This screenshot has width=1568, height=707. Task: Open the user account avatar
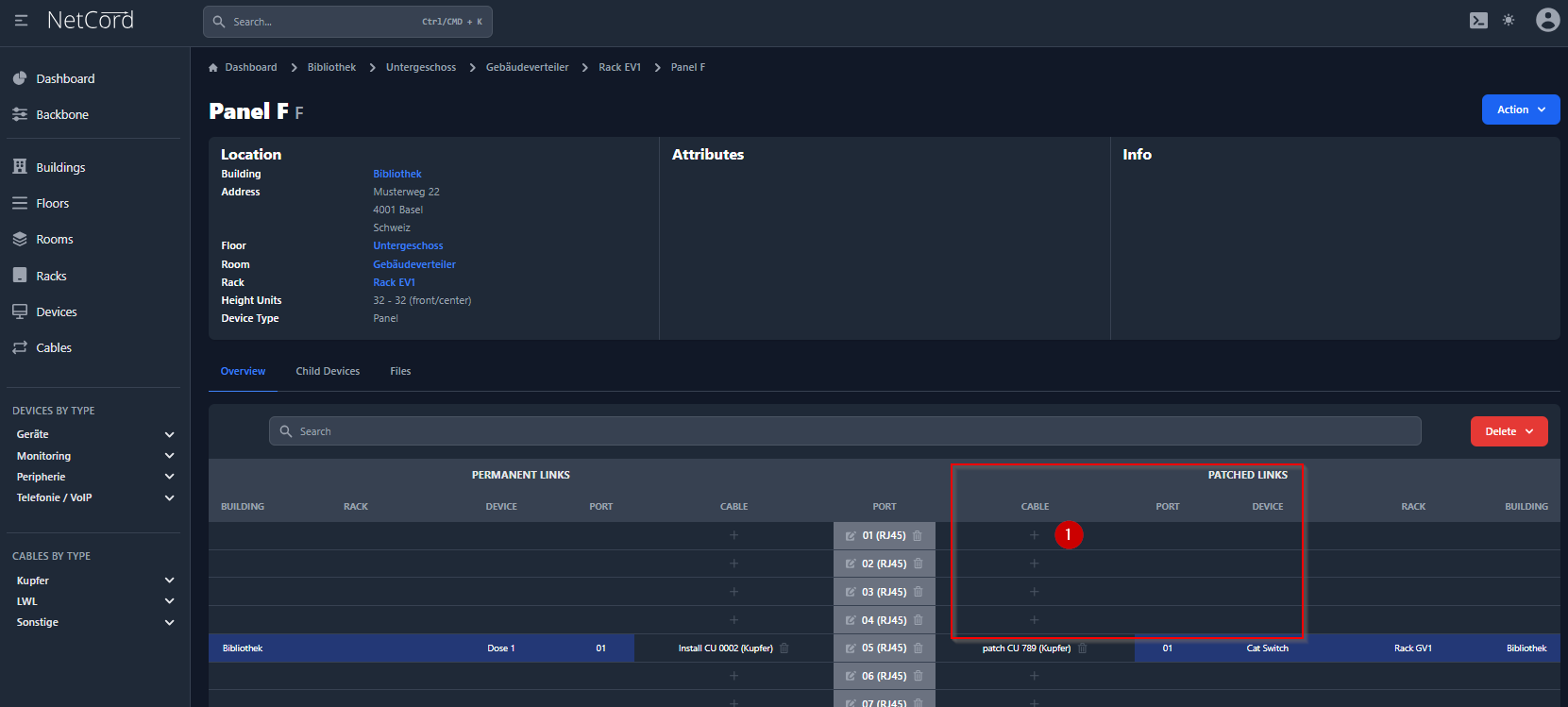tap(1547, 20)
